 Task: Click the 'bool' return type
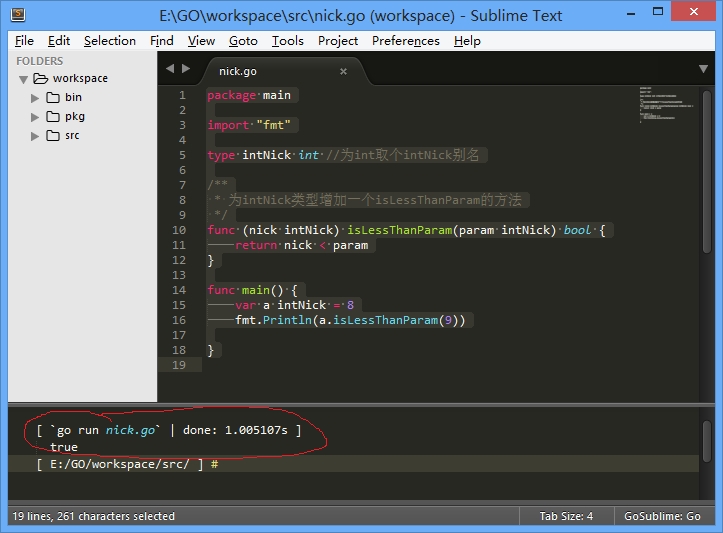tap(577, 230)
